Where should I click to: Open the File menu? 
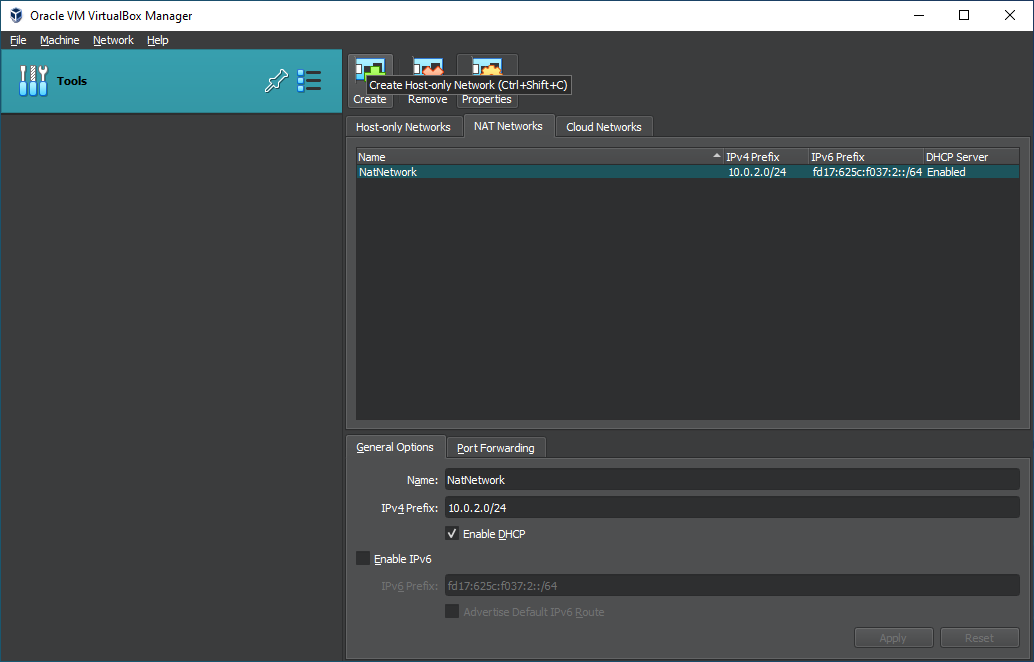point(18,40)
